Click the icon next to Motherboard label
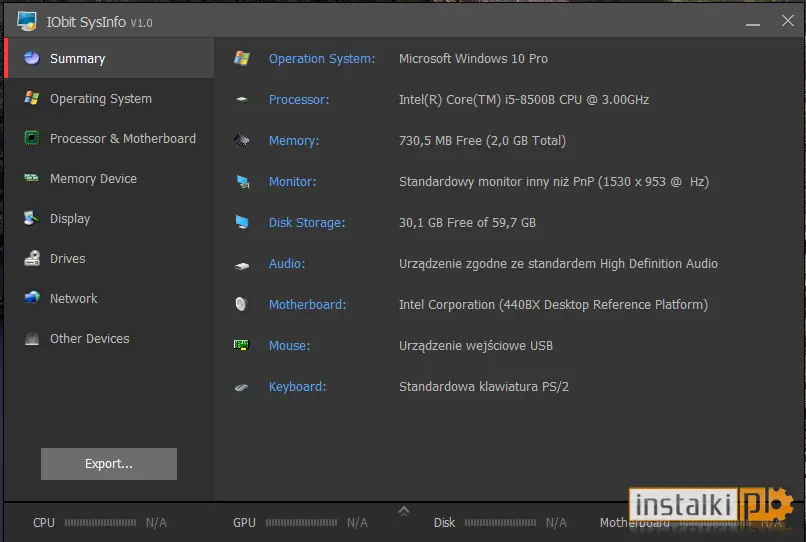This screenshot has height=542, width=806. click(x=241, y=304)
